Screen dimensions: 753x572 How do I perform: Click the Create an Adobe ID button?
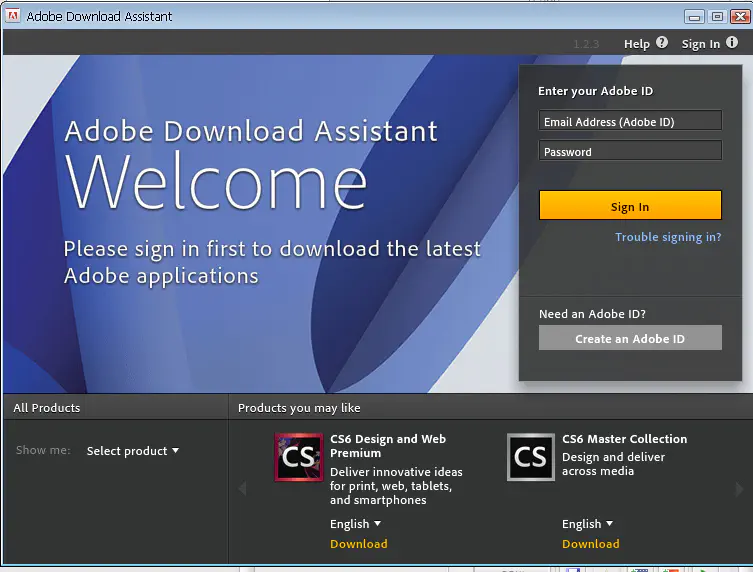pyautogui.click(x=630, y=339)
